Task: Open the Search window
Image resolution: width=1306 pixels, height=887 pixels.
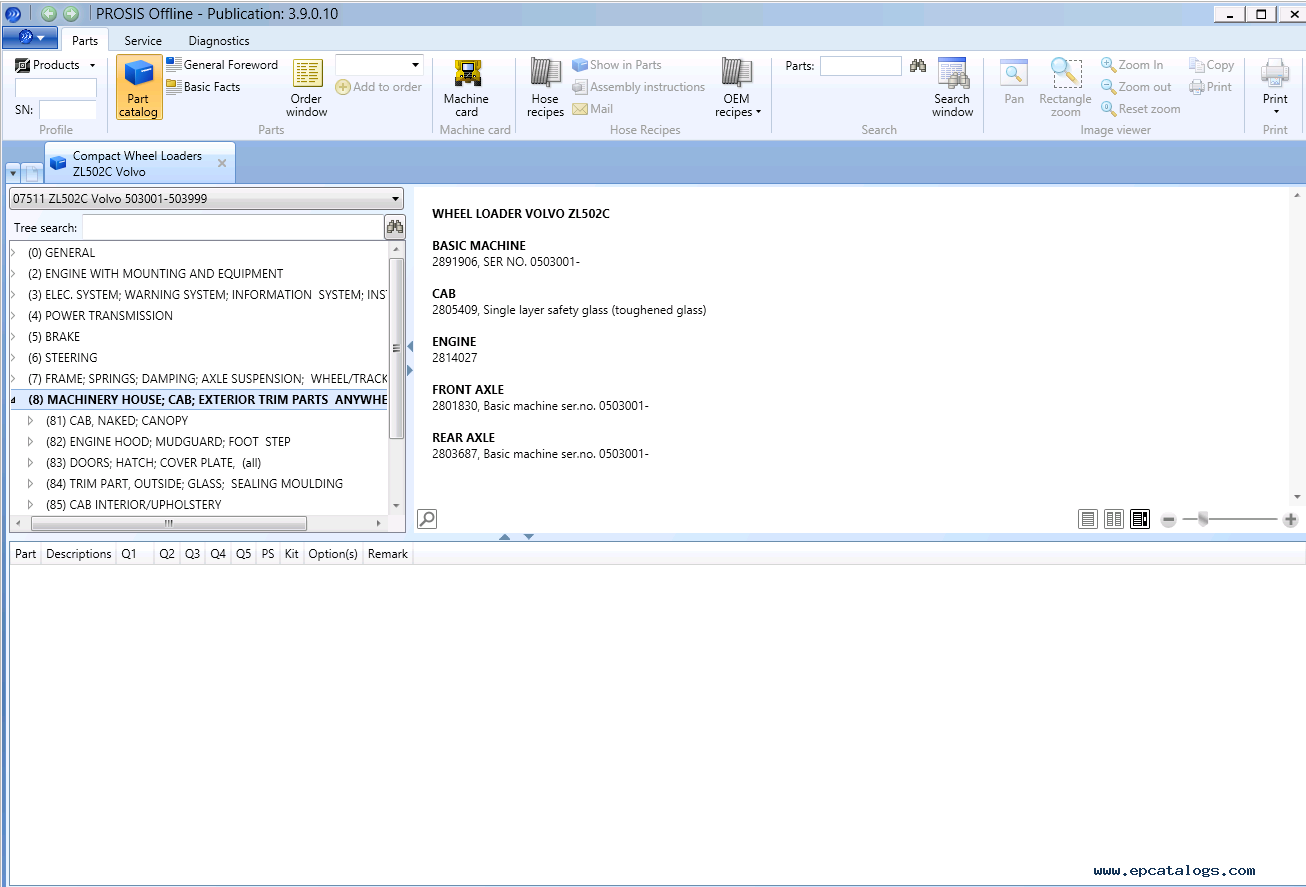Action: (952, 88)
